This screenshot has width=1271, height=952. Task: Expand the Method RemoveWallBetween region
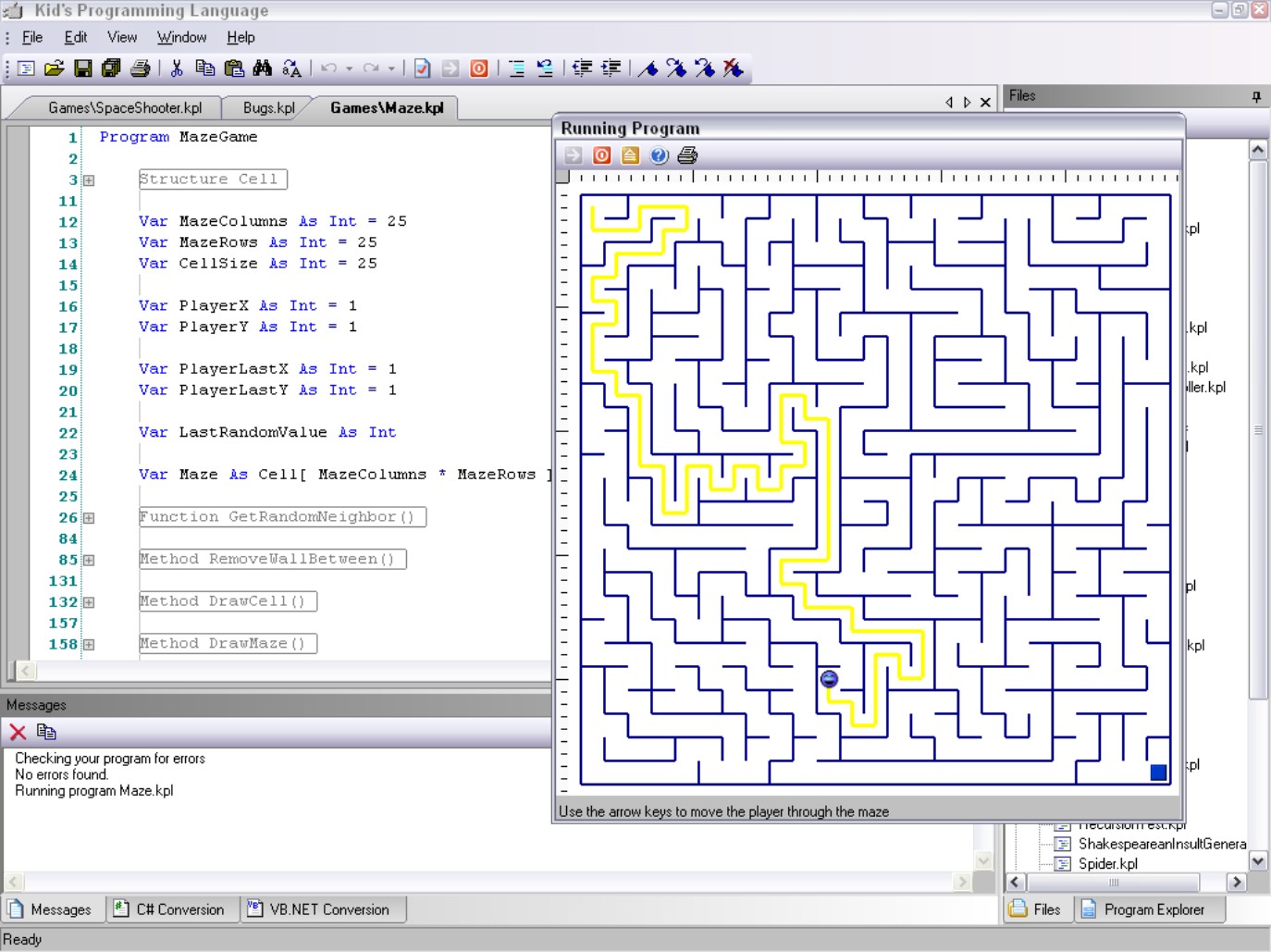(x=89, y=560)
